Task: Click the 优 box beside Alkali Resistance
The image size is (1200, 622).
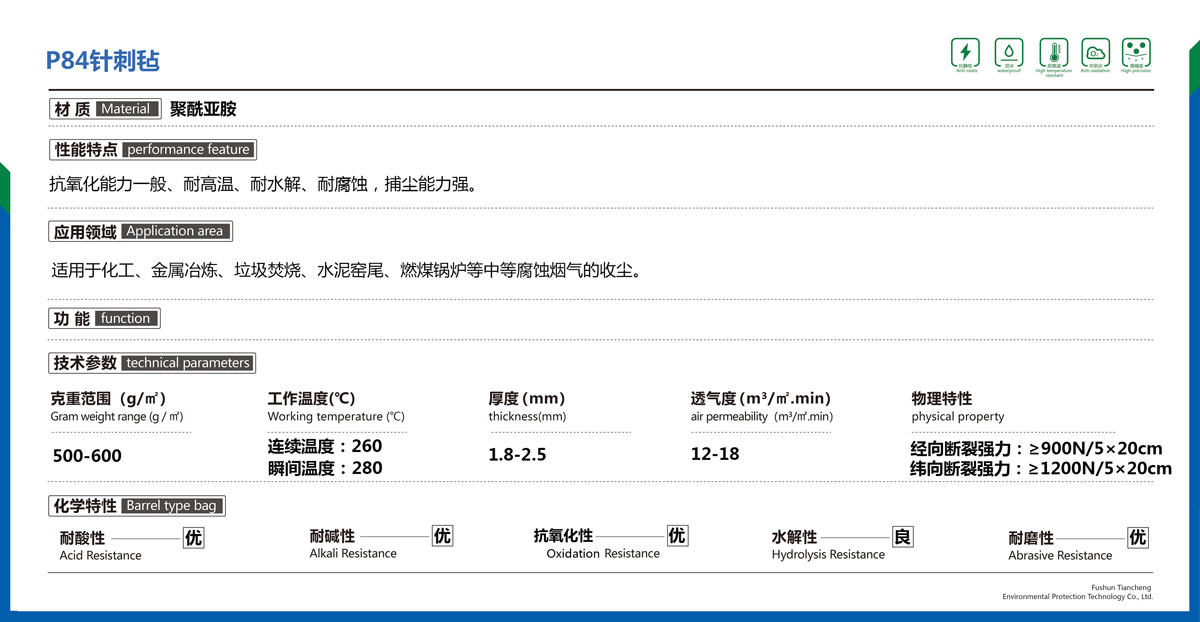Action: [x=442, y=536]
